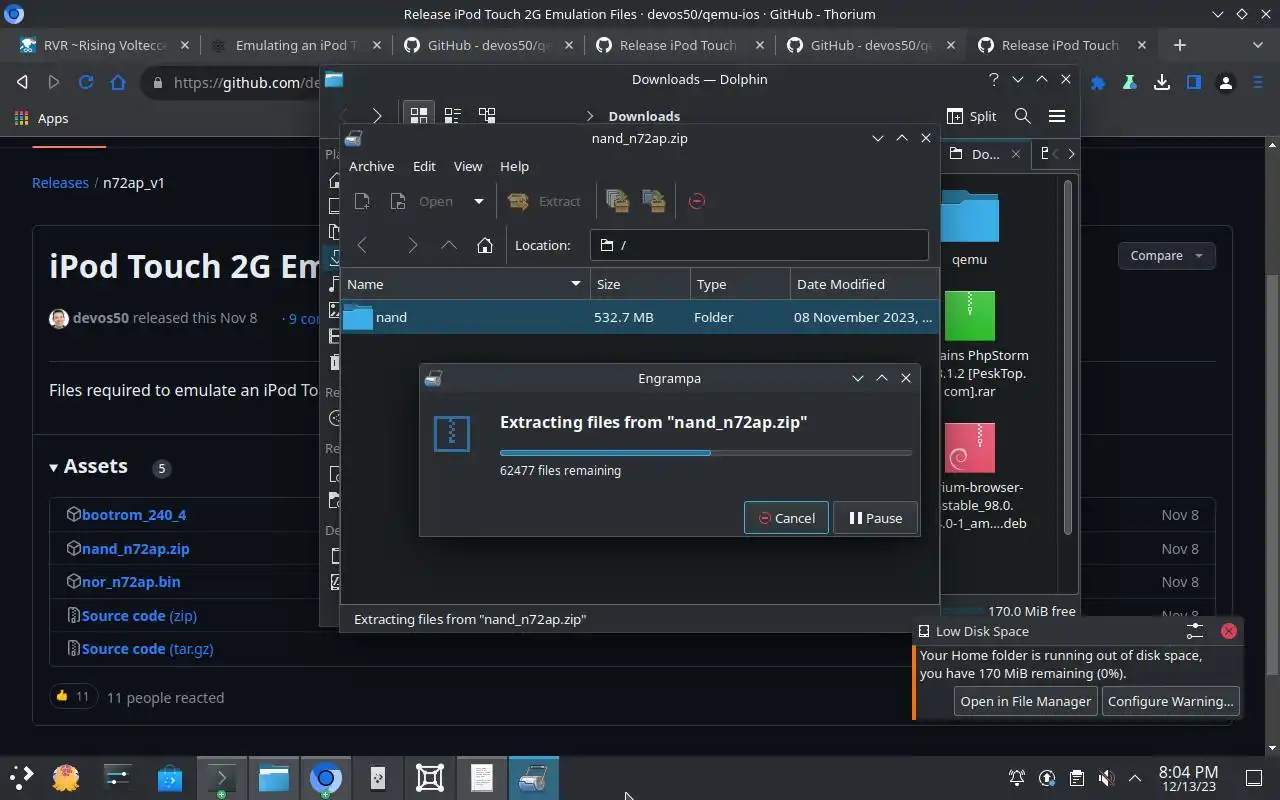Image resolution: width=1280 pixels, height=800 pixels.
Task: Pause the extraction
Action: click(x=875, y=518)
